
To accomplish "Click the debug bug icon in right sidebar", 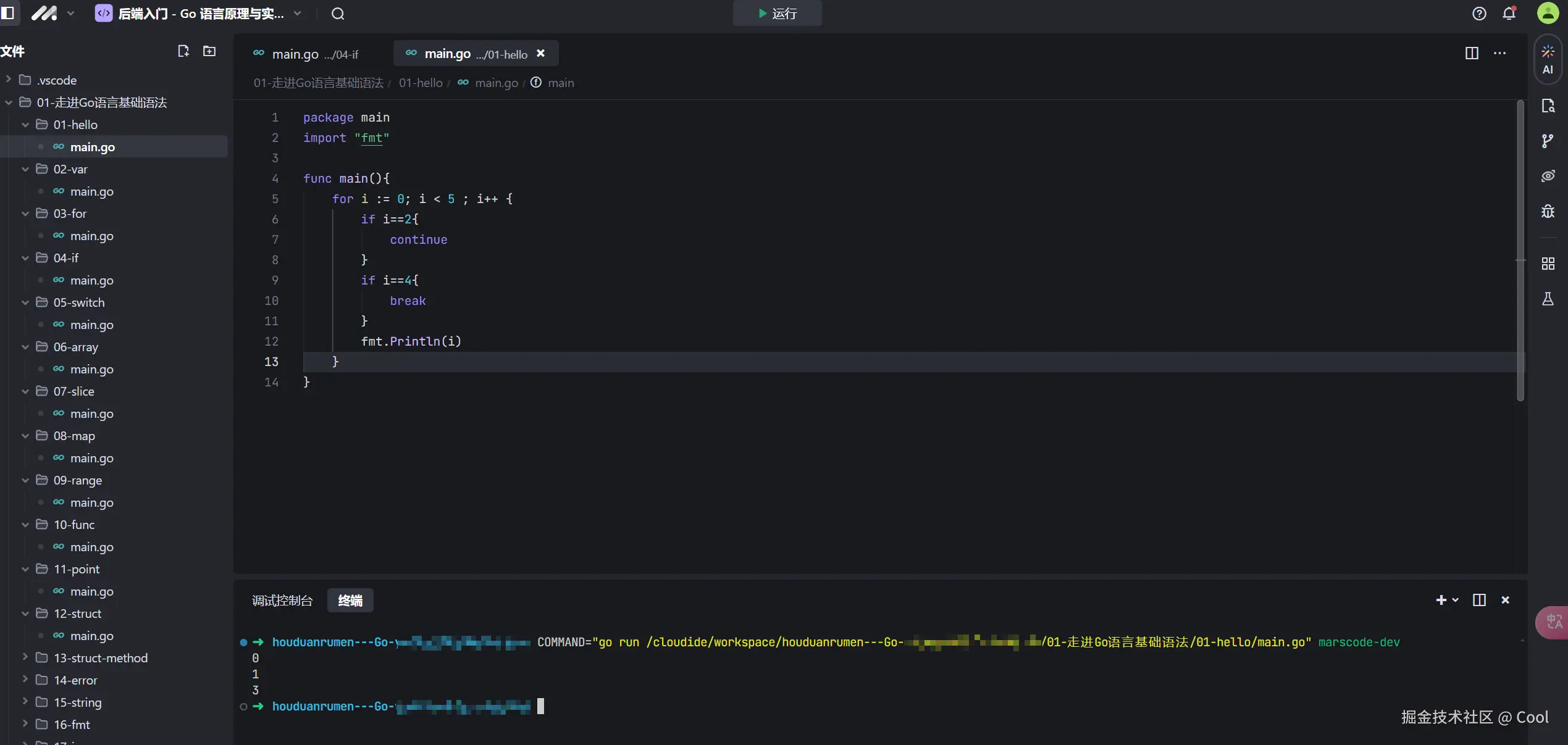I will [1547, 212].
